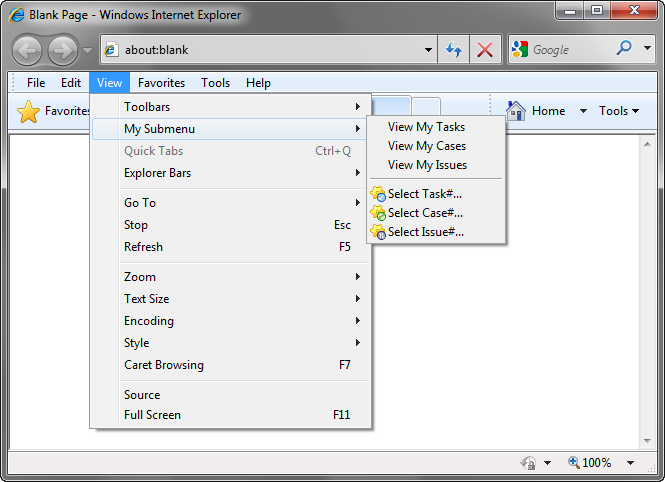Click the Home house icon
This screenshot has height=482, width=665.
pos(516,111)
